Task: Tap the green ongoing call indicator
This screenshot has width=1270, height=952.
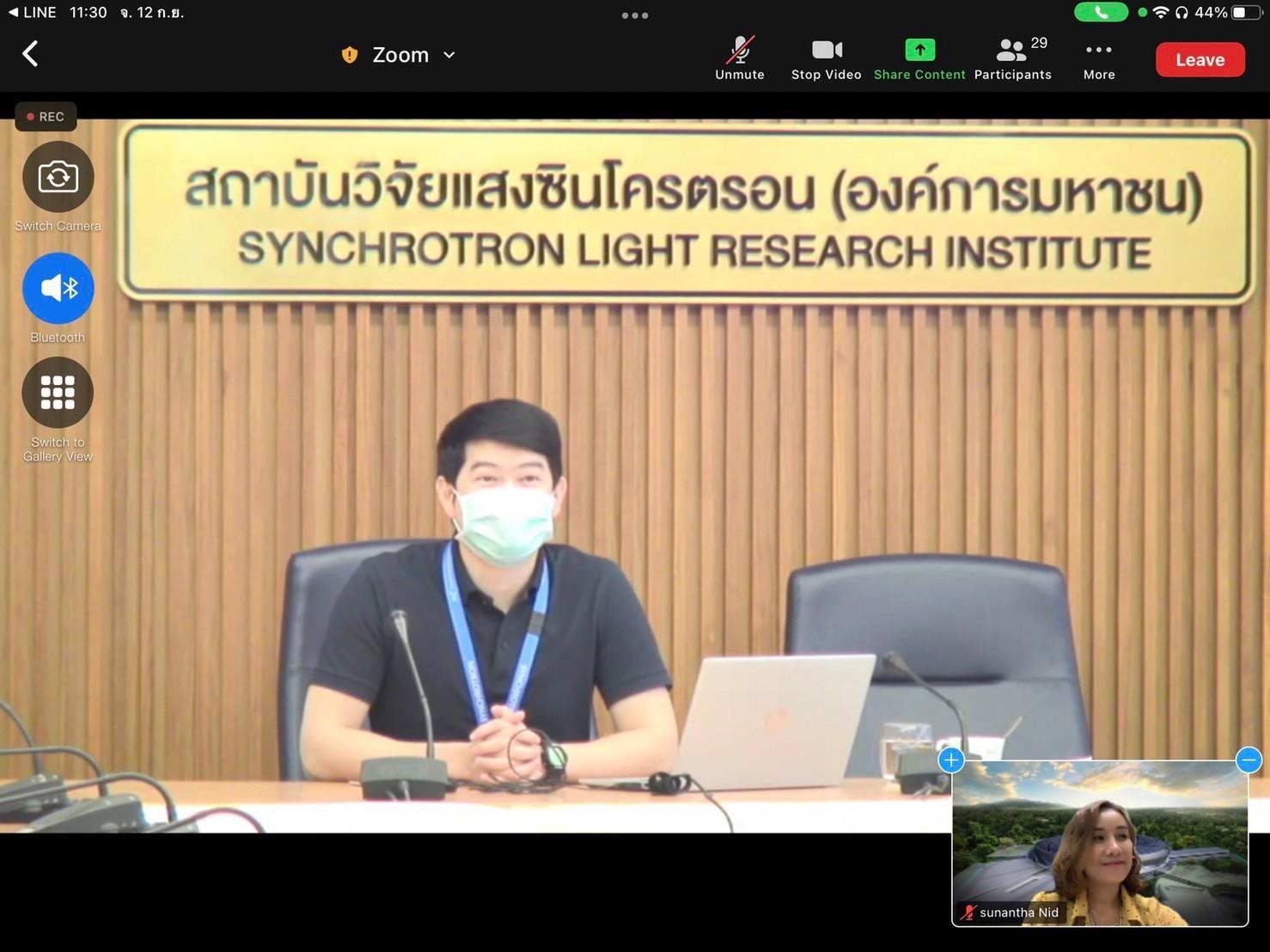Action: (x=1101, y=12)
